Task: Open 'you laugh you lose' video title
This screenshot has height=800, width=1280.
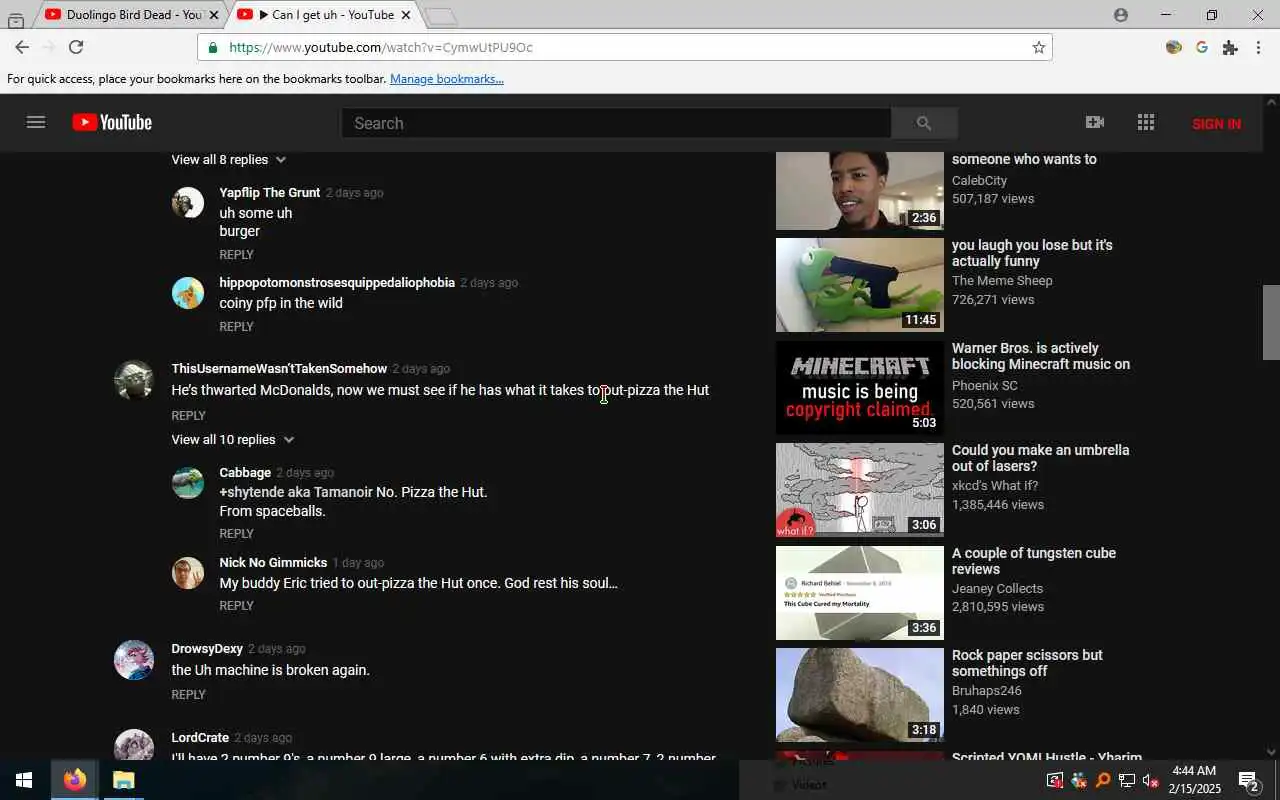Action: click(x=1032, y=253)
